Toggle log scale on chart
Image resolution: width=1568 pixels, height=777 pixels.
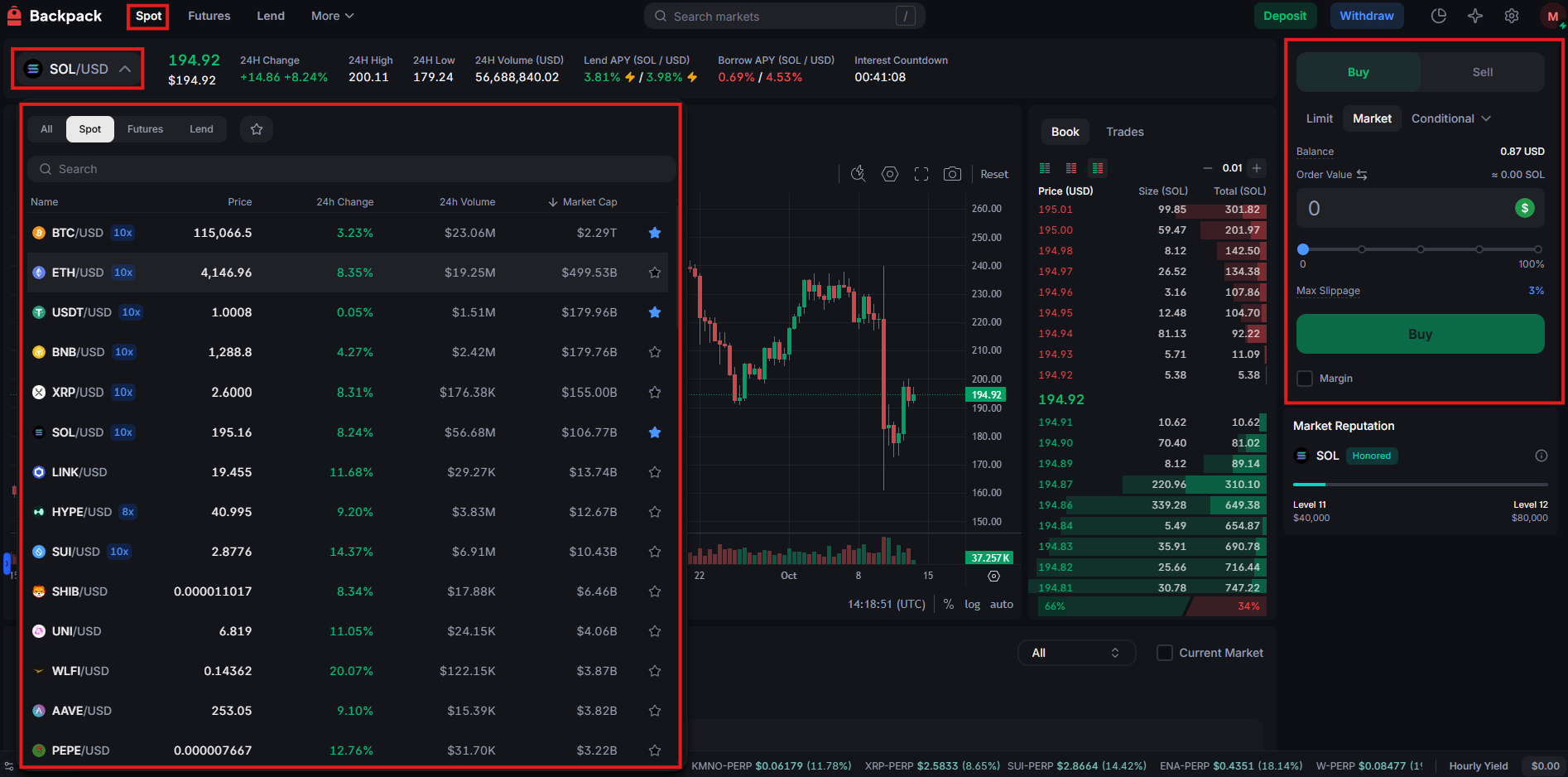tap(972, 605)
